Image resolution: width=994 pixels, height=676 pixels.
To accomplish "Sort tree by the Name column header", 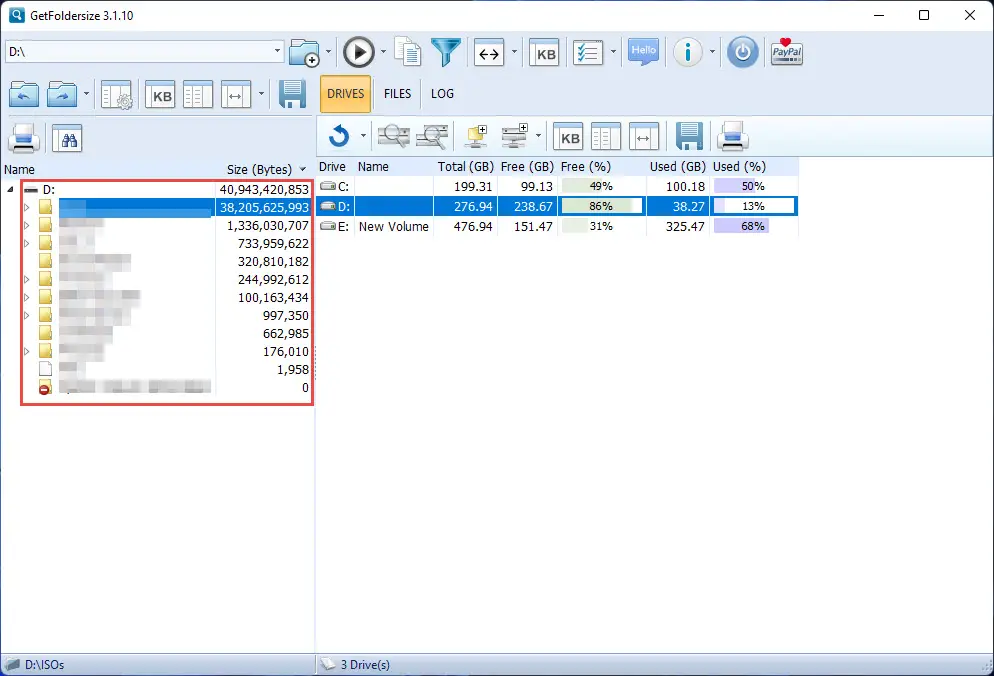I will (x=19, y=169).
